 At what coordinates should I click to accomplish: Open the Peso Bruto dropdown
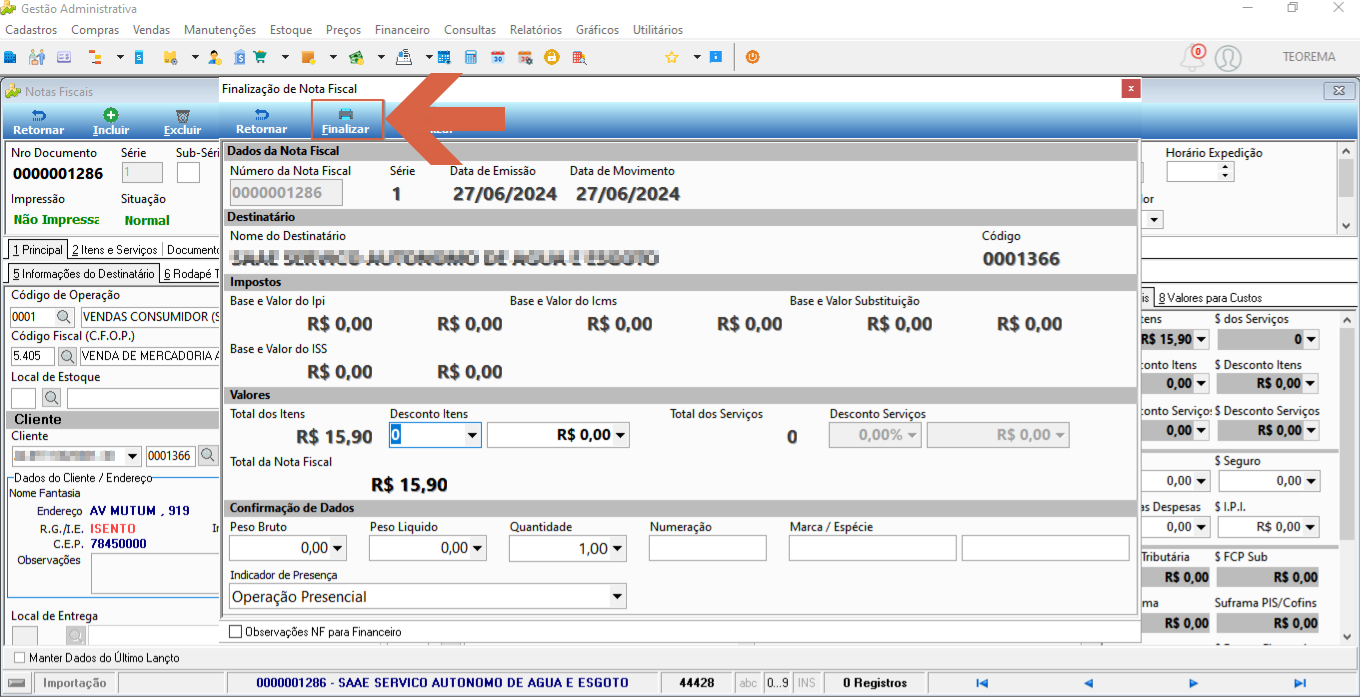coord(338,548)
